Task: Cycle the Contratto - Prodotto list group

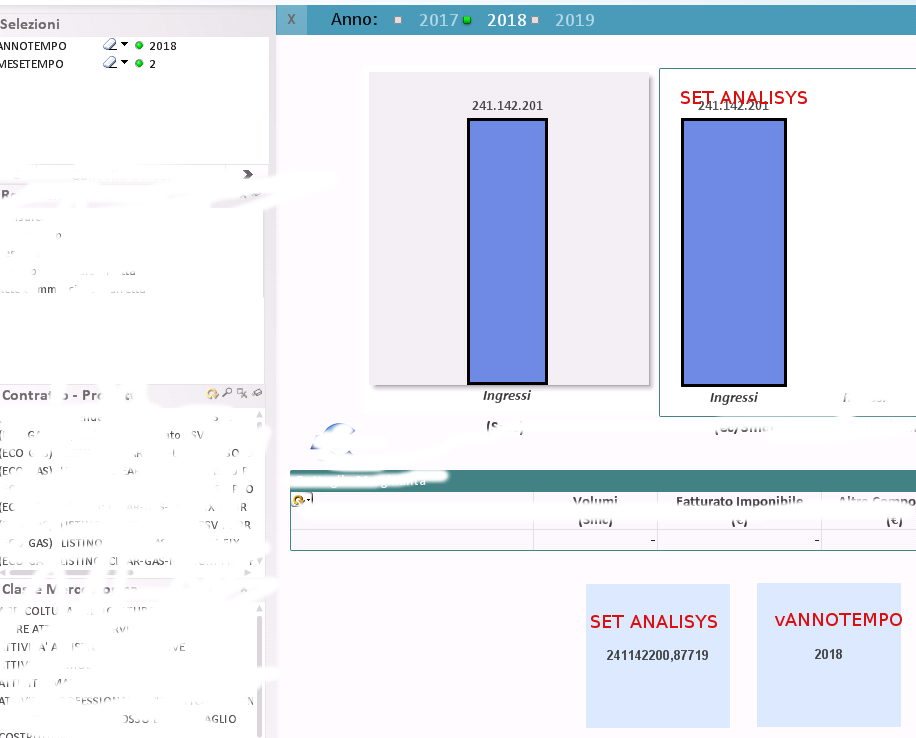Action: tap(212, 394)
